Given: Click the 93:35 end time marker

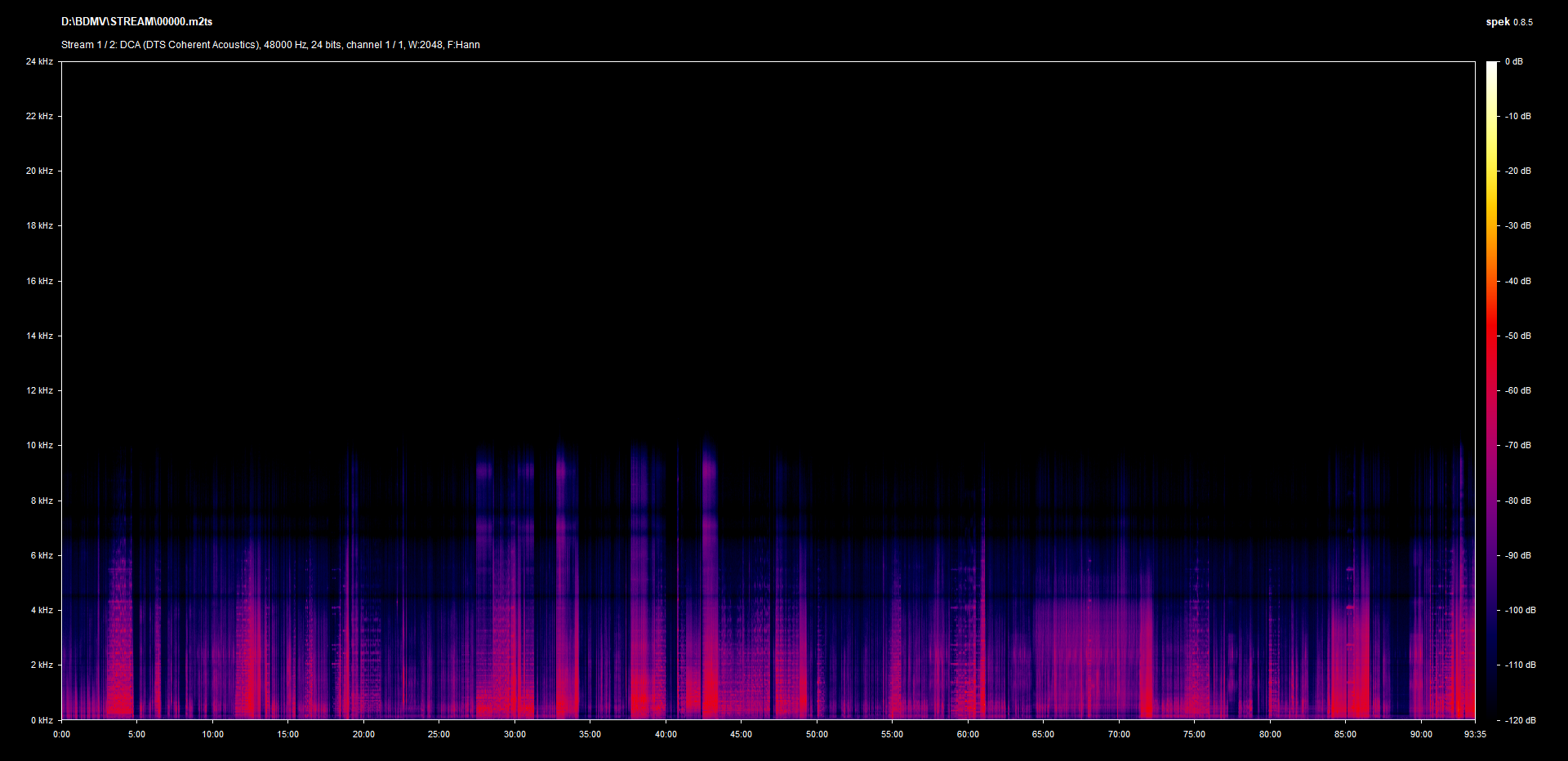Looking at the screenshot, I should click(x=1475, y=734).
